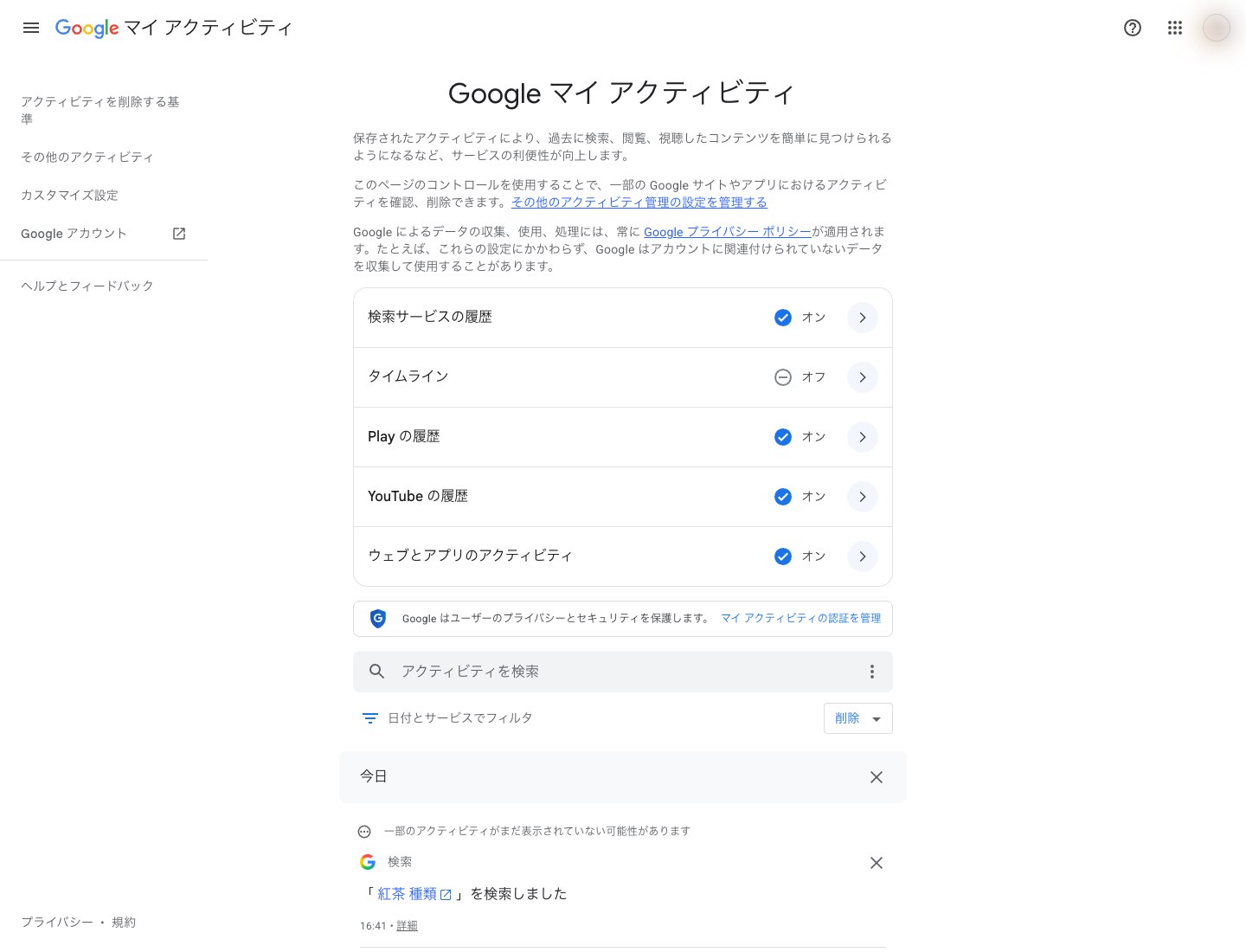Screen dimensions: 1246x952
Task: Click タイムライン row label
Action: click(x=408, y=376)
